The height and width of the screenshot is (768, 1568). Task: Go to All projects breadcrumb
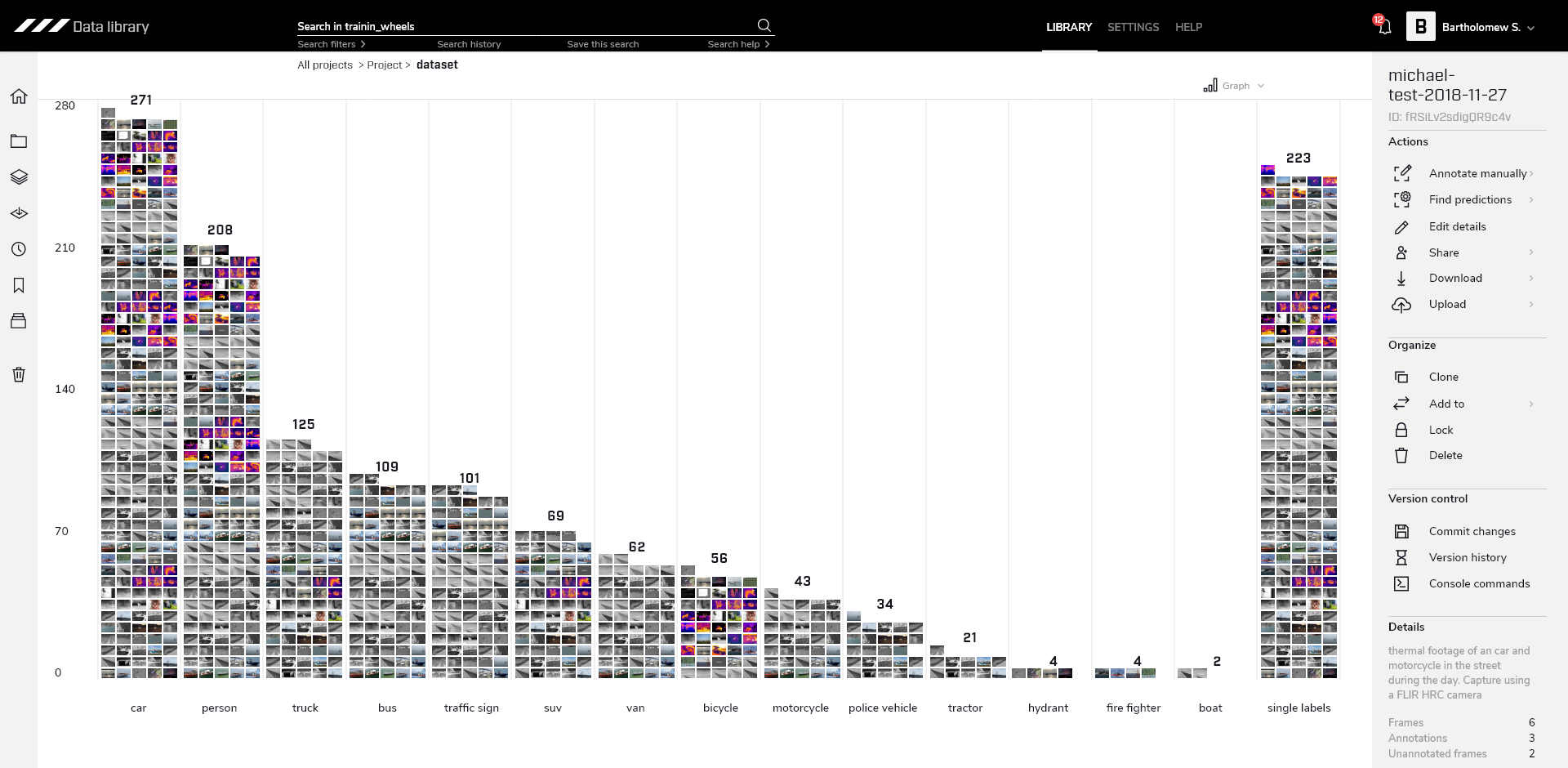point(325,65)
